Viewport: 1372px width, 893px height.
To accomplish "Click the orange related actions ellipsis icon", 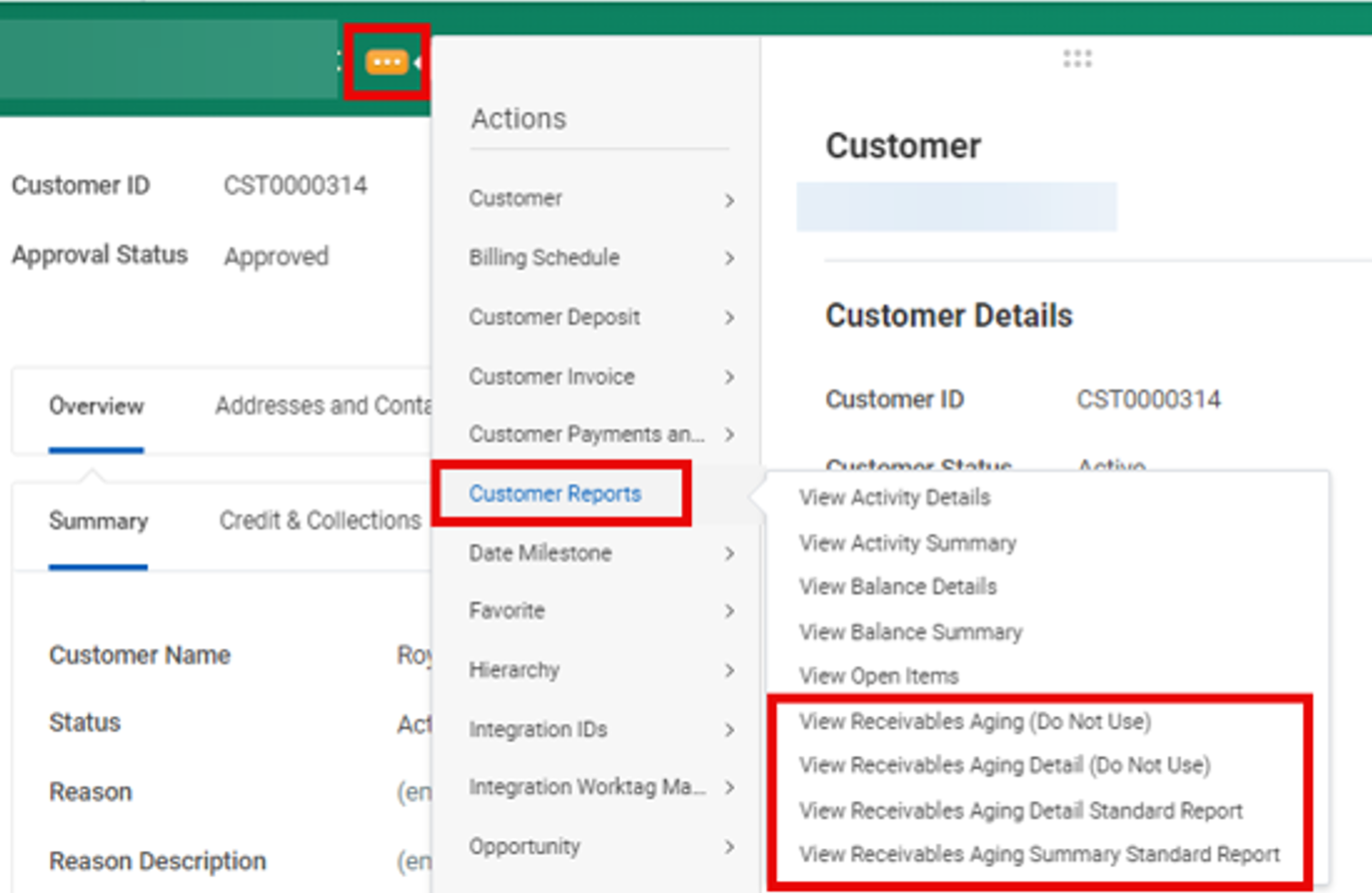I will point(386,63).
